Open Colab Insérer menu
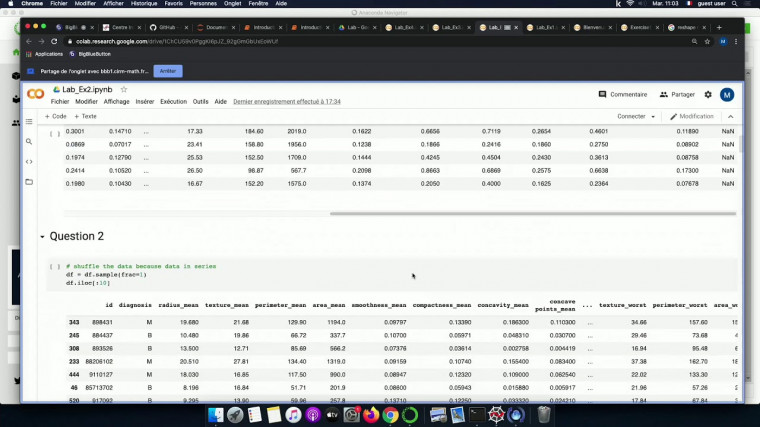 [x=144, y=102]
